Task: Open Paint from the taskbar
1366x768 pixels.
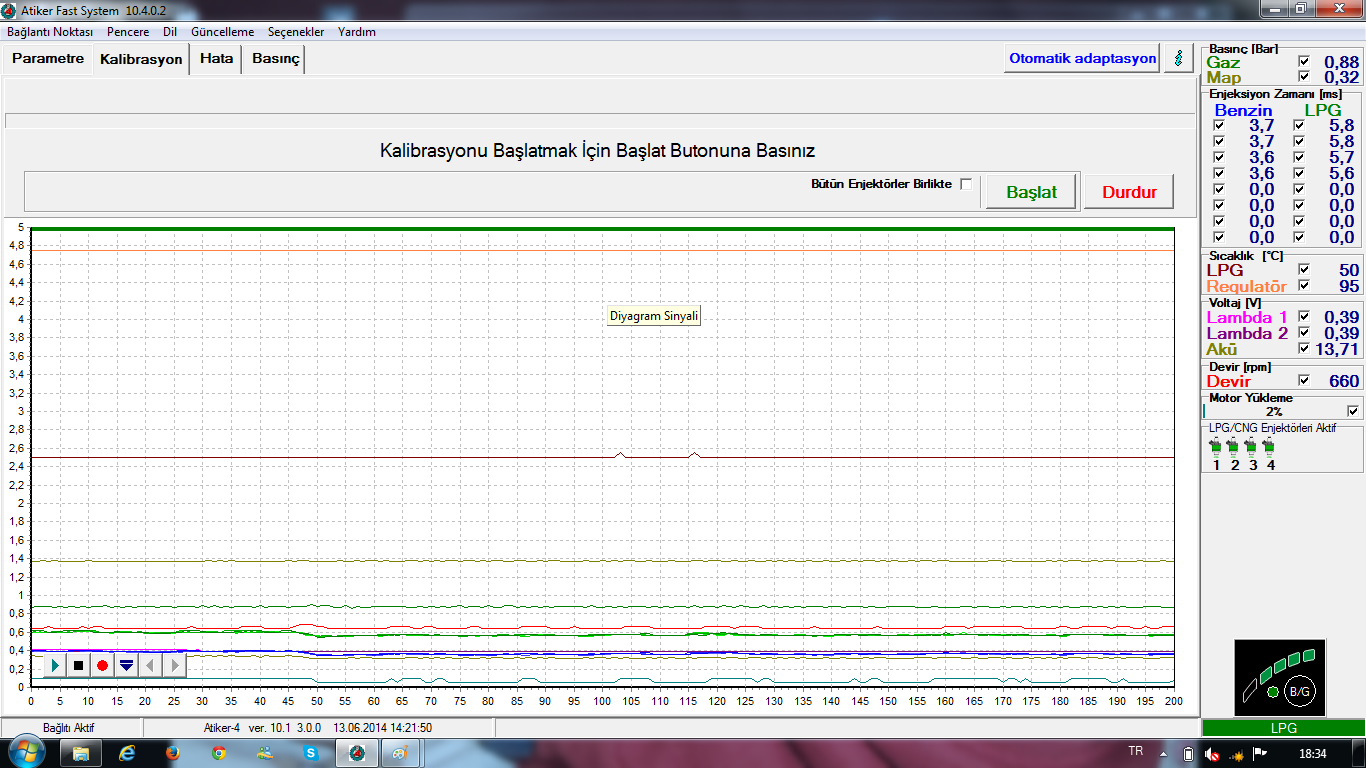Action: click(402, 752)
